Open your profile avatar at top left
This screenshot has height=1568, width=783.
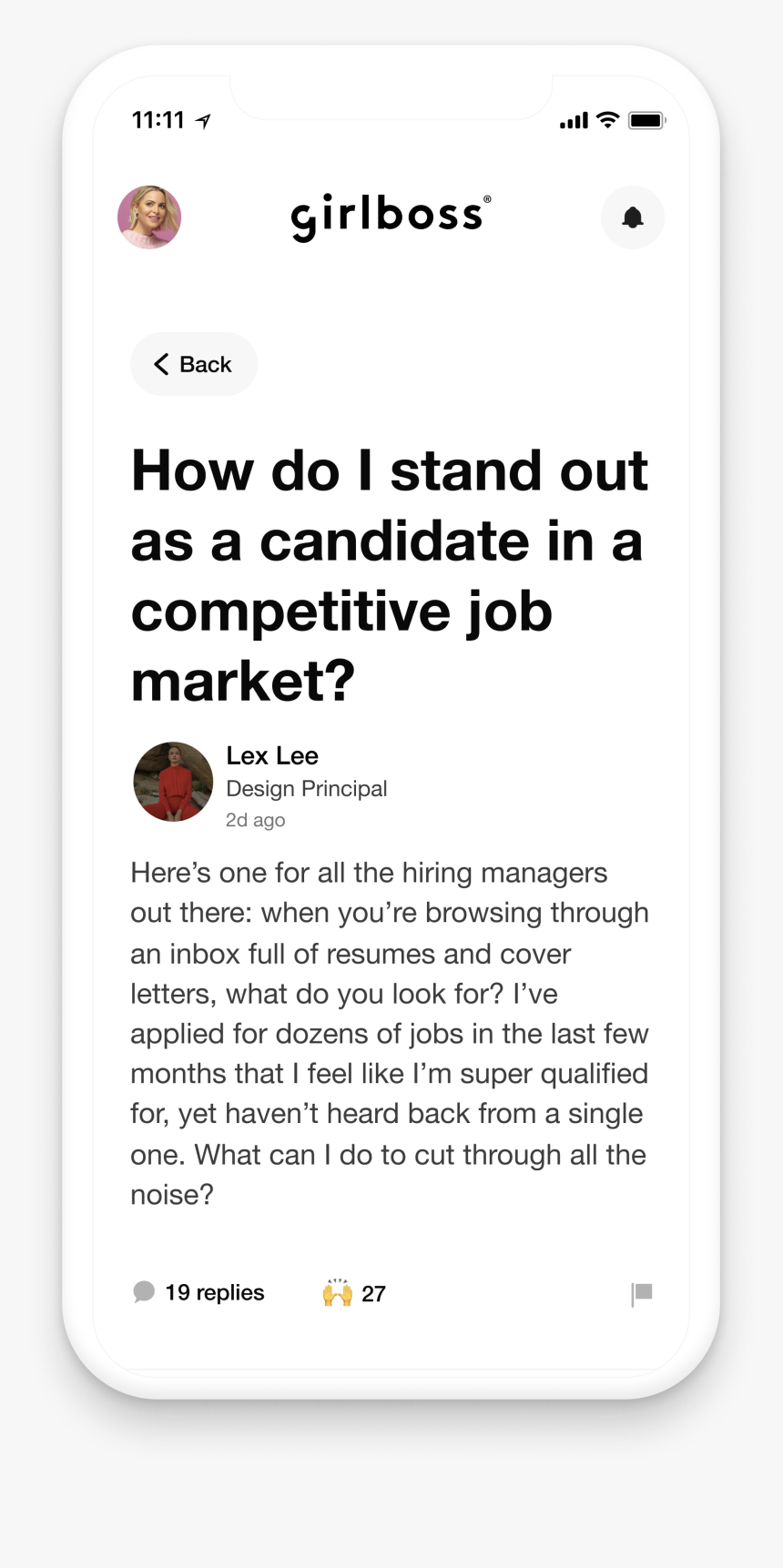point(149,217)
